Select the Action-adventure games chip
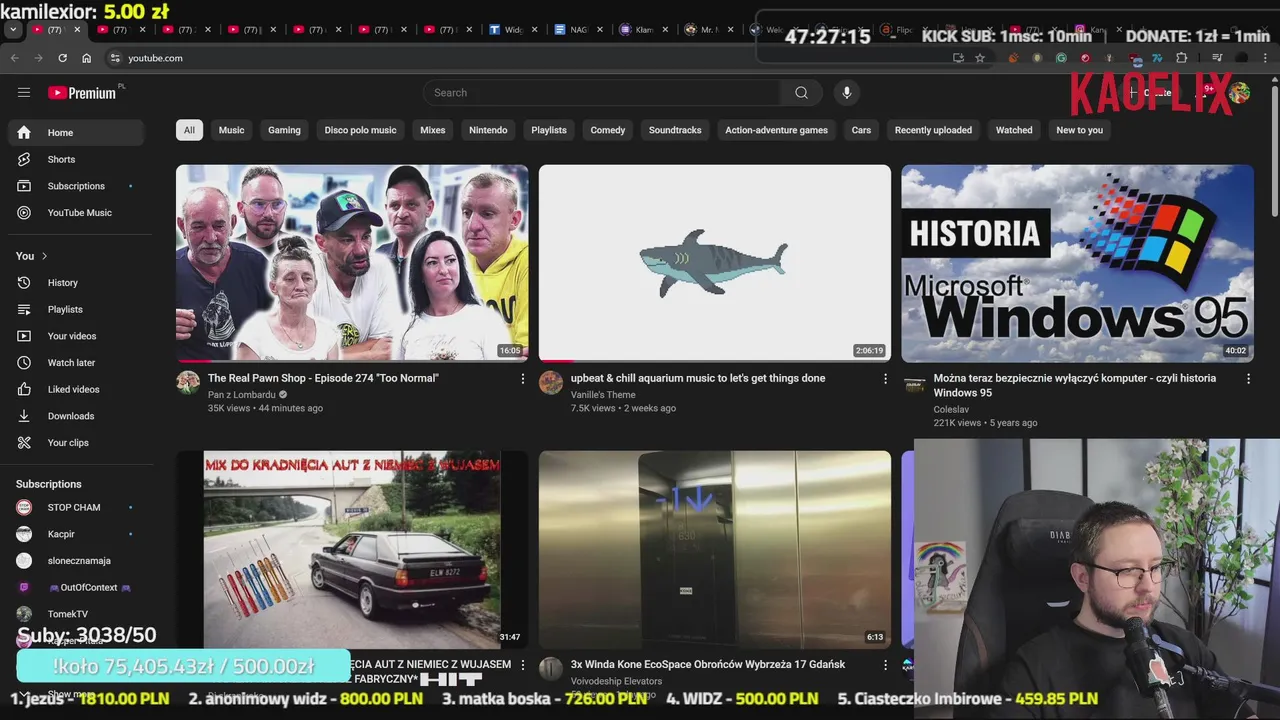This screenshot has width=1280, height=720. (776, 130)
